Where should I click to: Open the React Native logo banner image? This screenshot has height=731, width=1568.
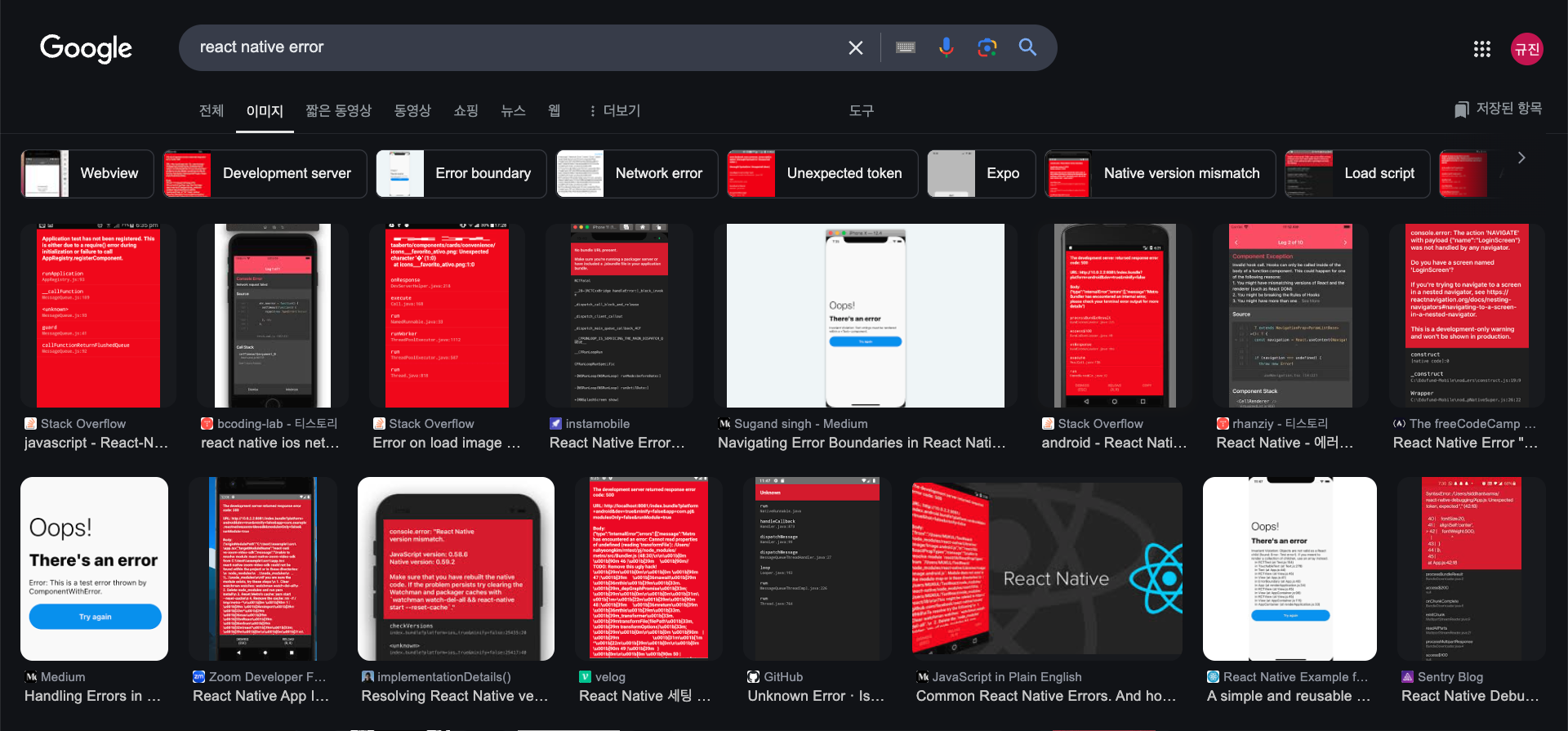[1047, 568]
